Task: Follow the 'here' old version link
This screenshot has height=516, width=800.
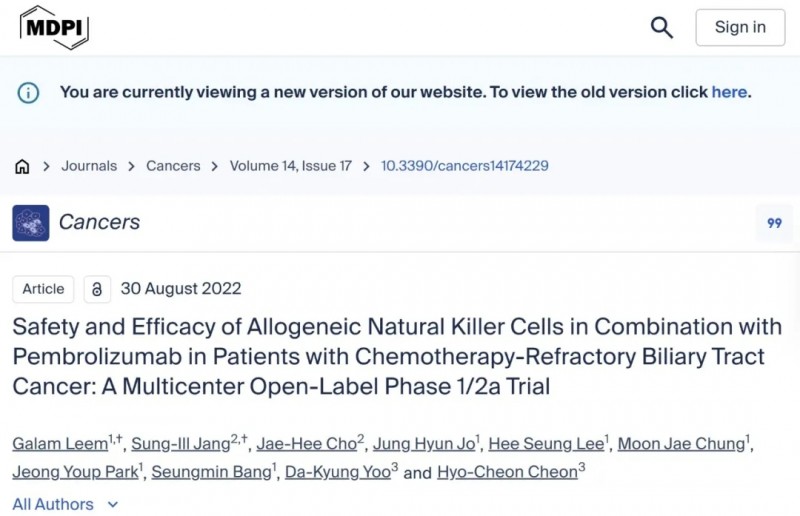Action: click(729, 92)
